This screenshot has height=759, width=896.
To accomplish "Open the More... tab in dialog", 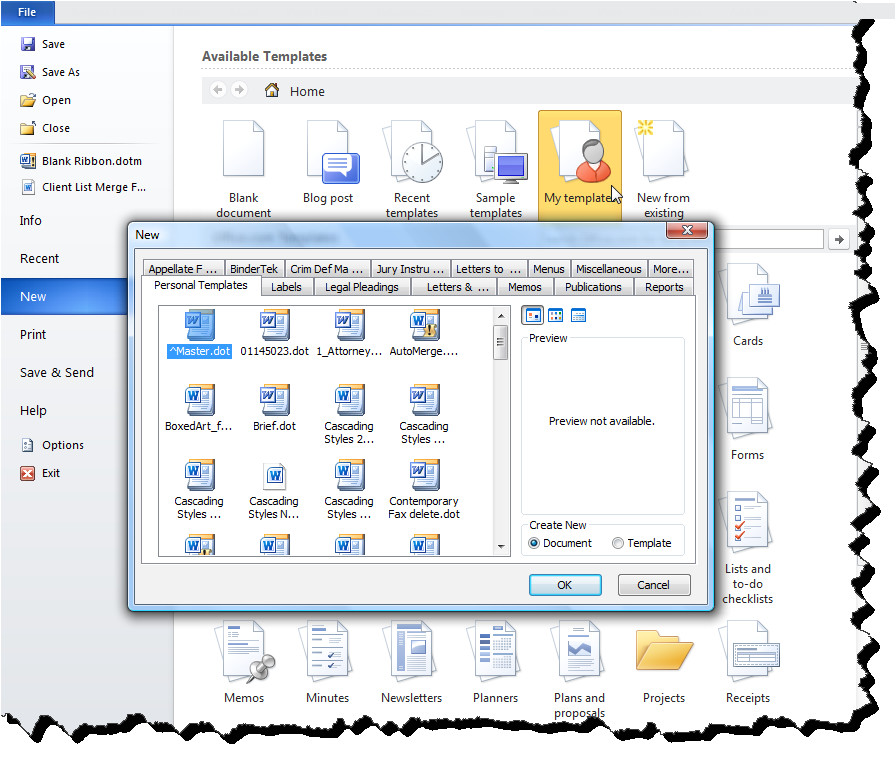I will click(670, 269).
